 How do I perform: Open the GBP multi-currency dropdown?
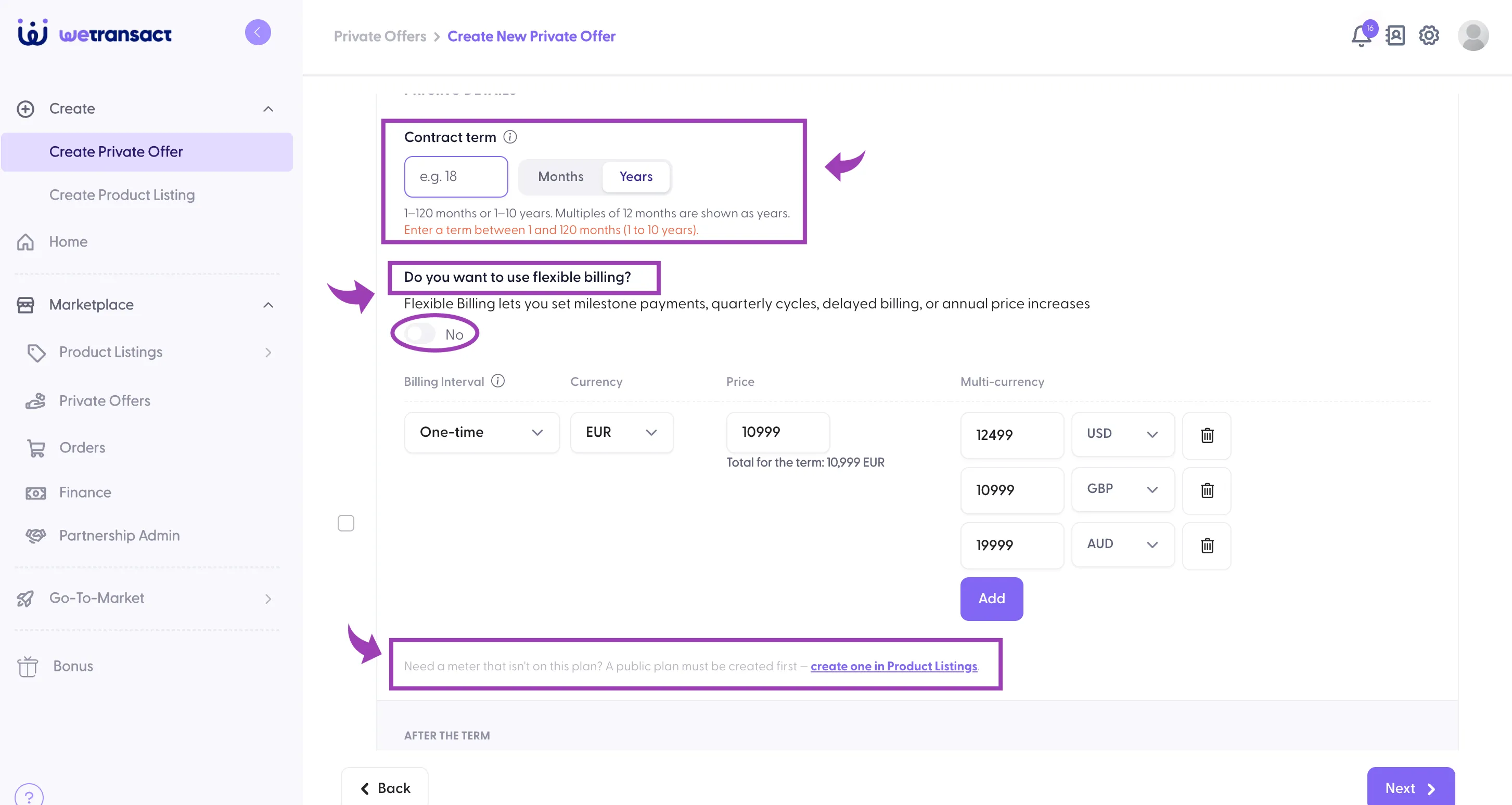point(1122,489)
